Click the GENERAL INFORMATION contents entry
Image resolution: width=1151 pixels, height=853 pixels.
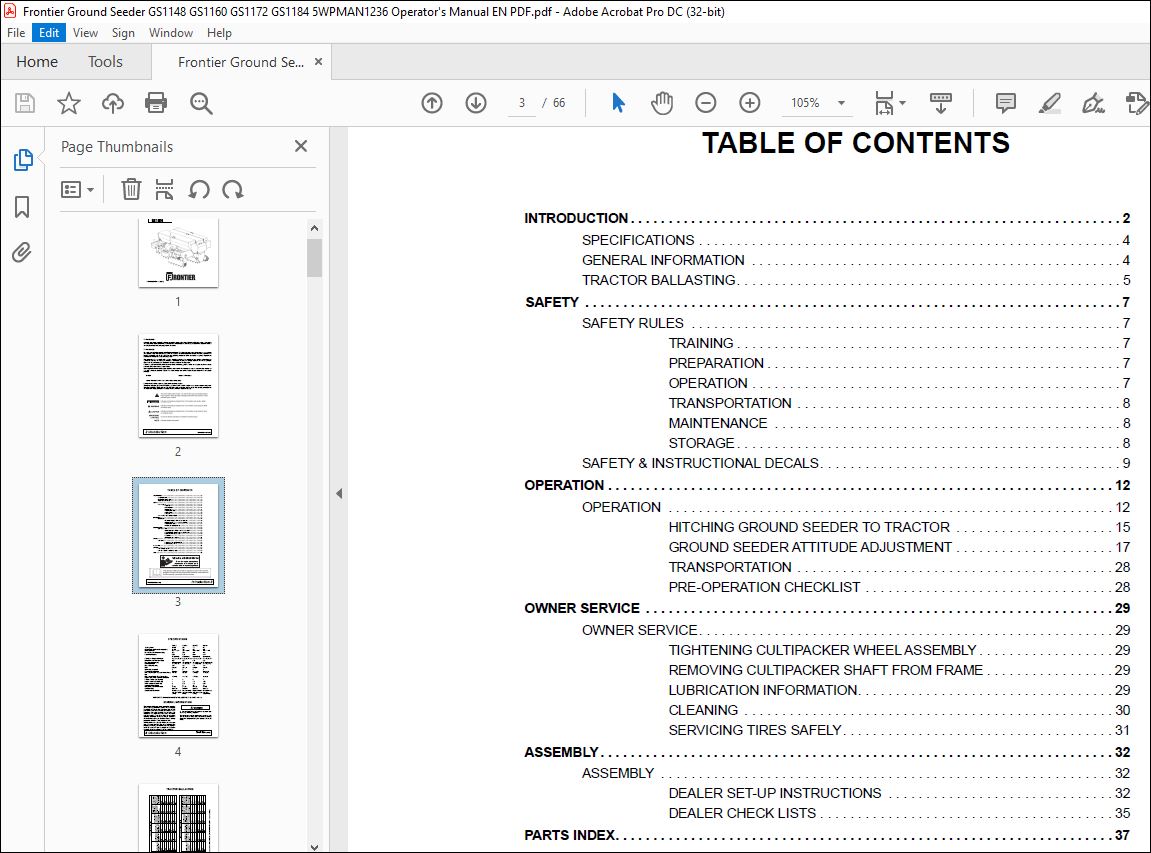[856, 260]
